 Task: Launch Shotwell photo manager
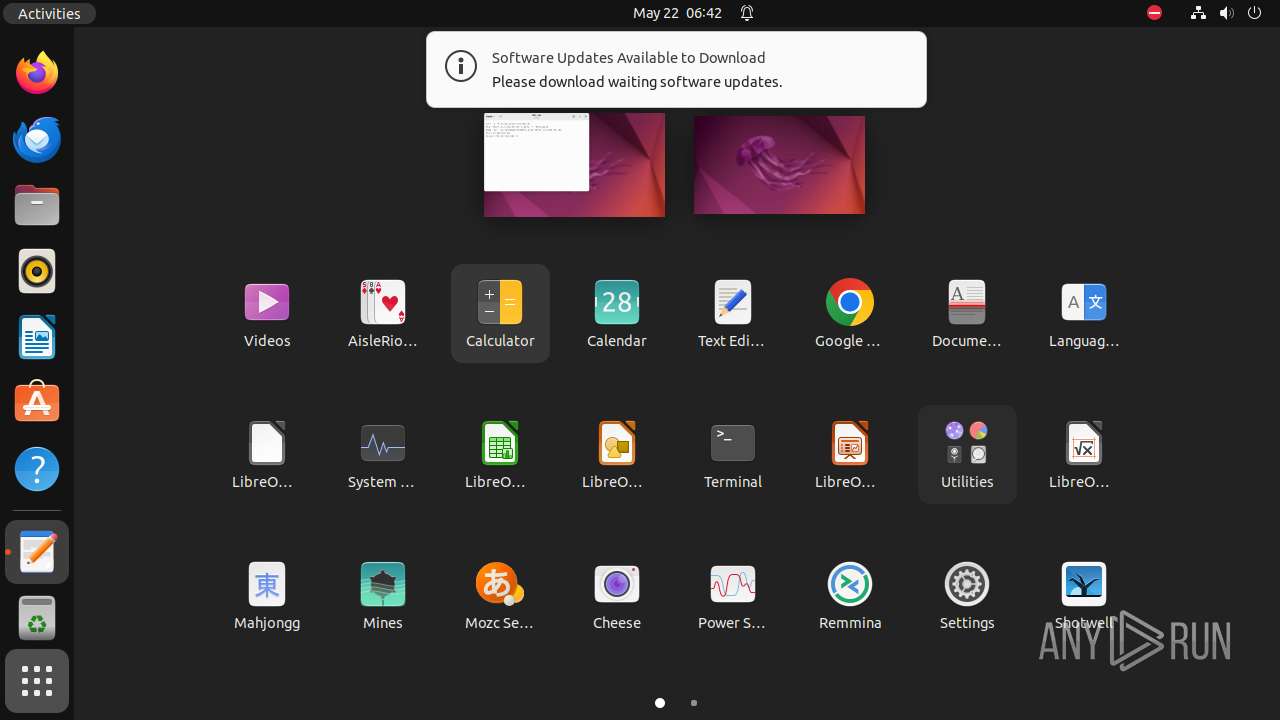tap(1084, 595)
